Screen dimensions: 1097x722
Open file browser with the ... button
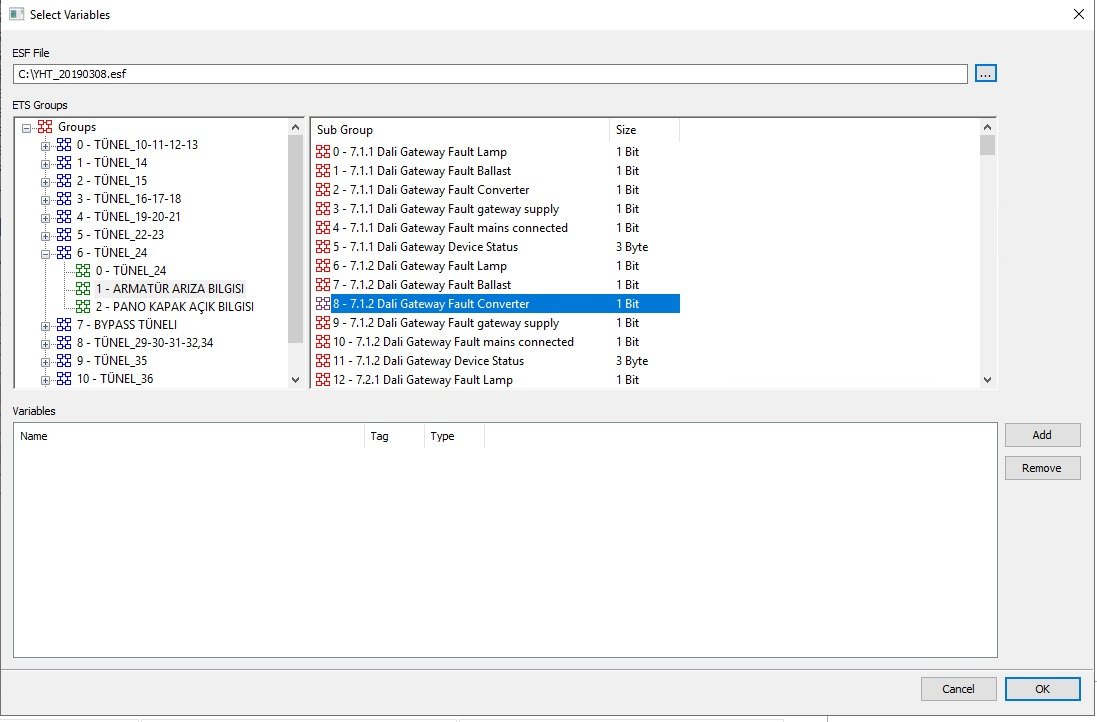pos(986,74)
